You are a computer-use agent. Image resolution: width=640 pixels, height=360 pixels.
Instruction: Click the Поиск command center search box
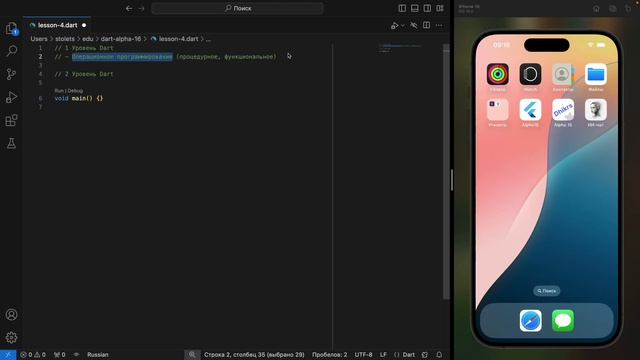[x=237, y=8]
